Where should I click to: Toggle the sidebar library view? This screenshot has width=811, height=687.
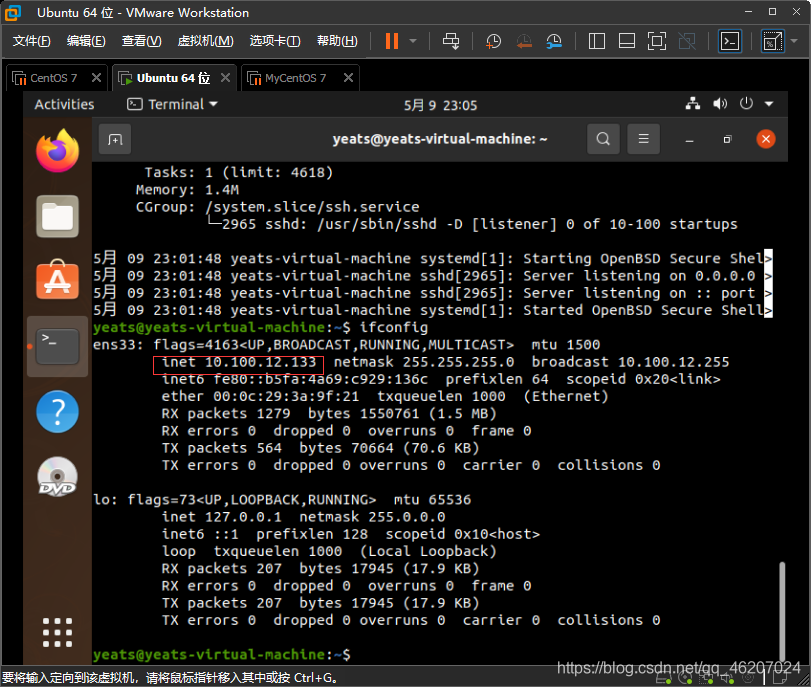point(597,41)
